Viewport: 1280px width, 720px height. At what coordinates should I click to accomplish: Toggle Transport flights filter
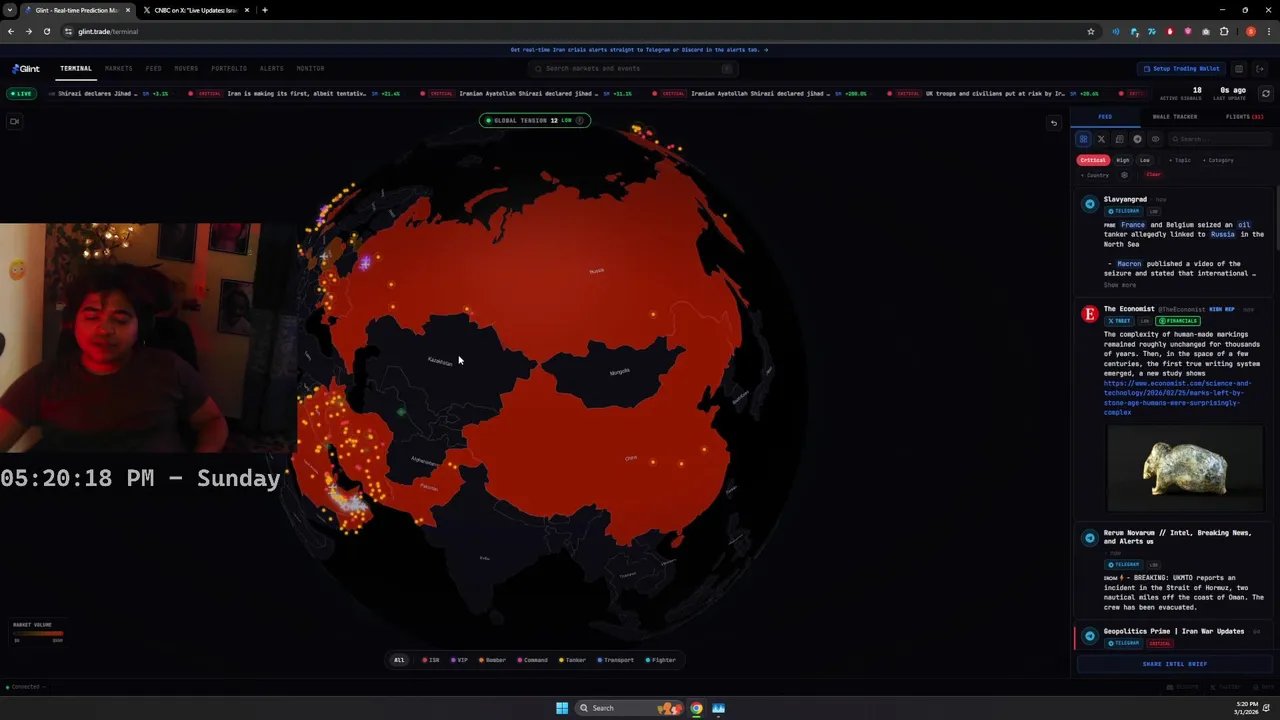616,660
